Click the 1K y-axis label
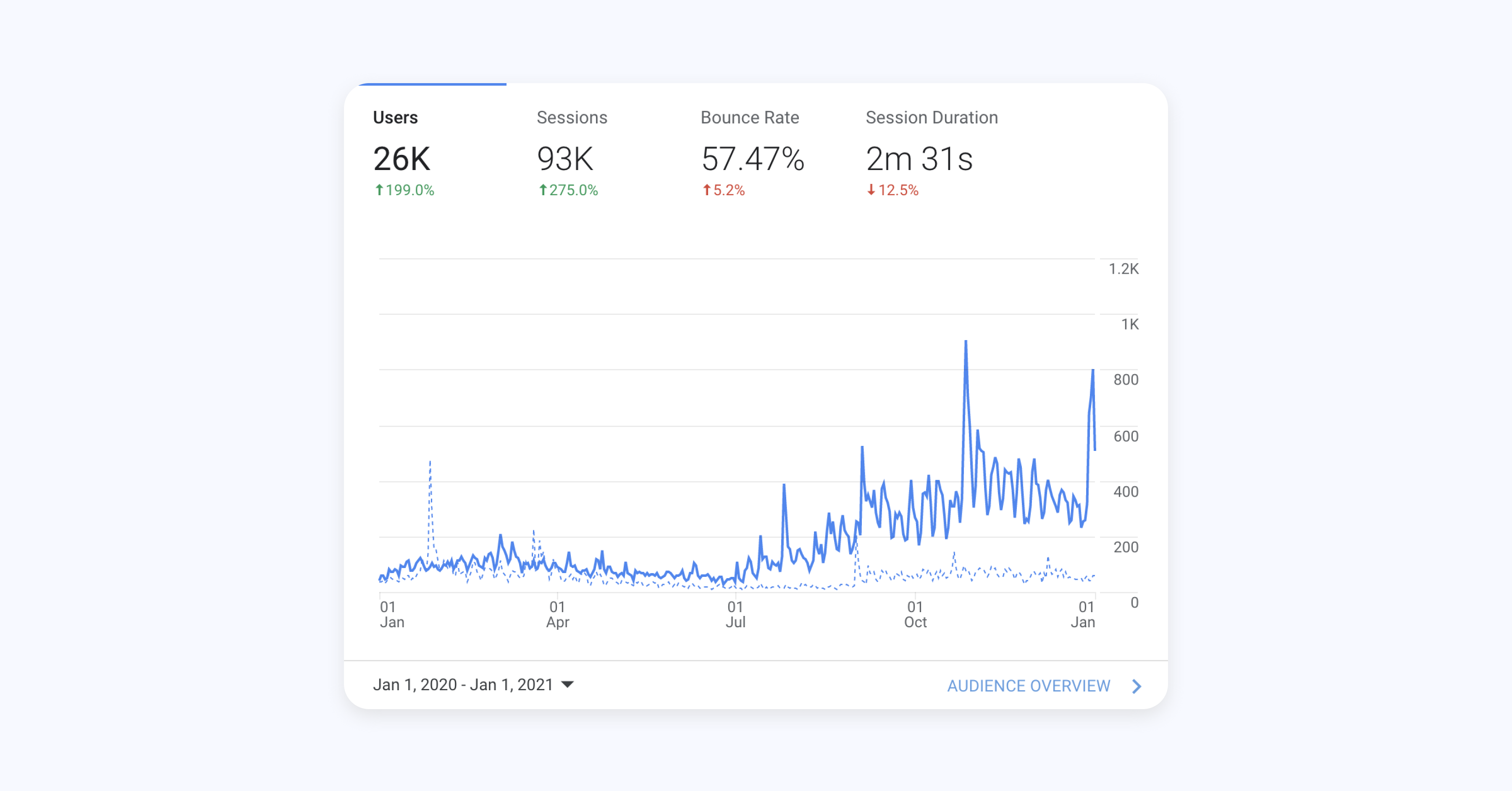1512x791 pixels. 1129,324
